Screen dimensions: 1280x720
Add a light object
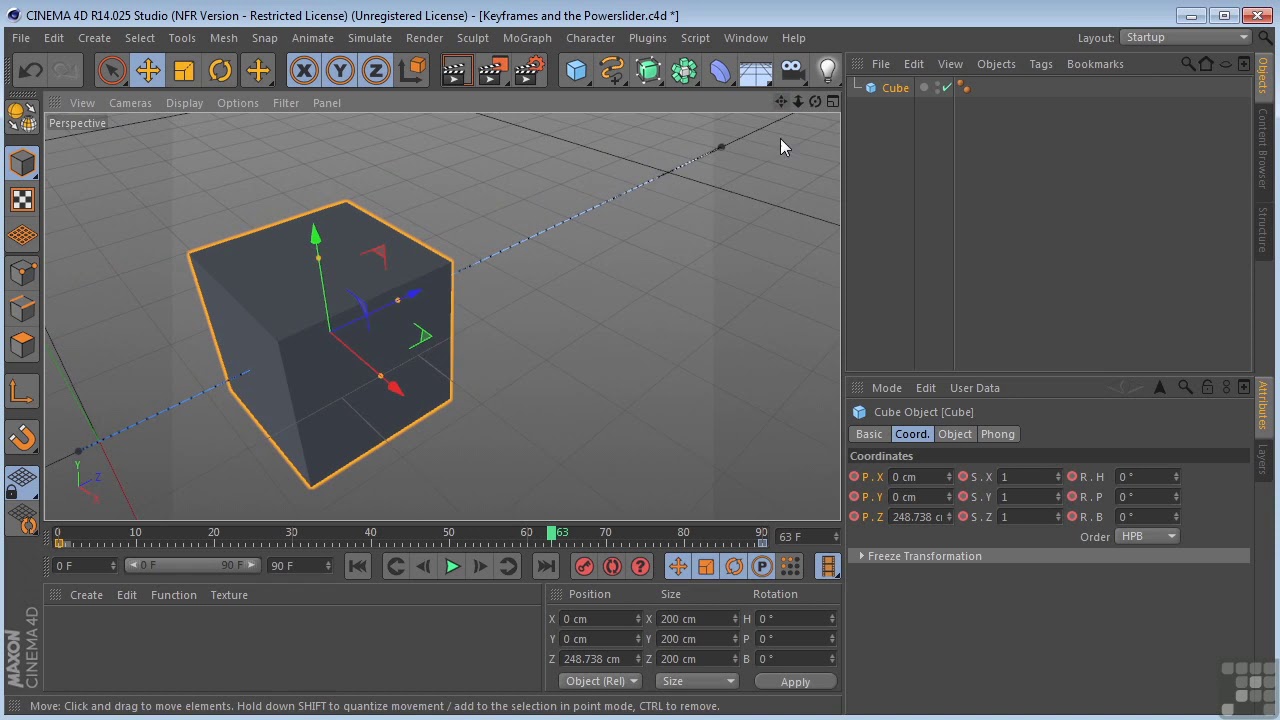coord(828,70)
